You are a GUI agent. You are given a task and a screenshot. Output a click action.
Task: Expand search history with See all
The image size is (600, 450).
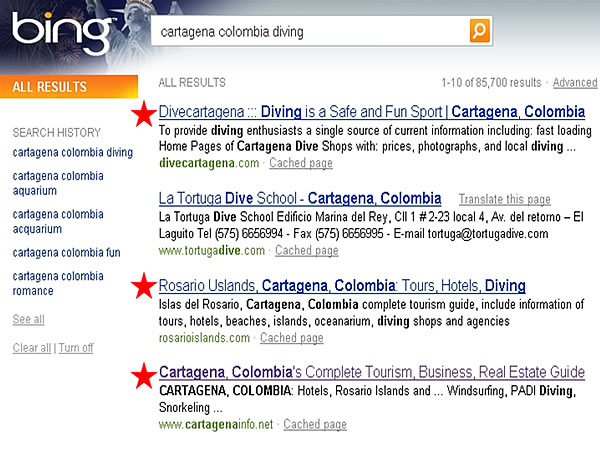pyautogui.click(x=28, y=319)
